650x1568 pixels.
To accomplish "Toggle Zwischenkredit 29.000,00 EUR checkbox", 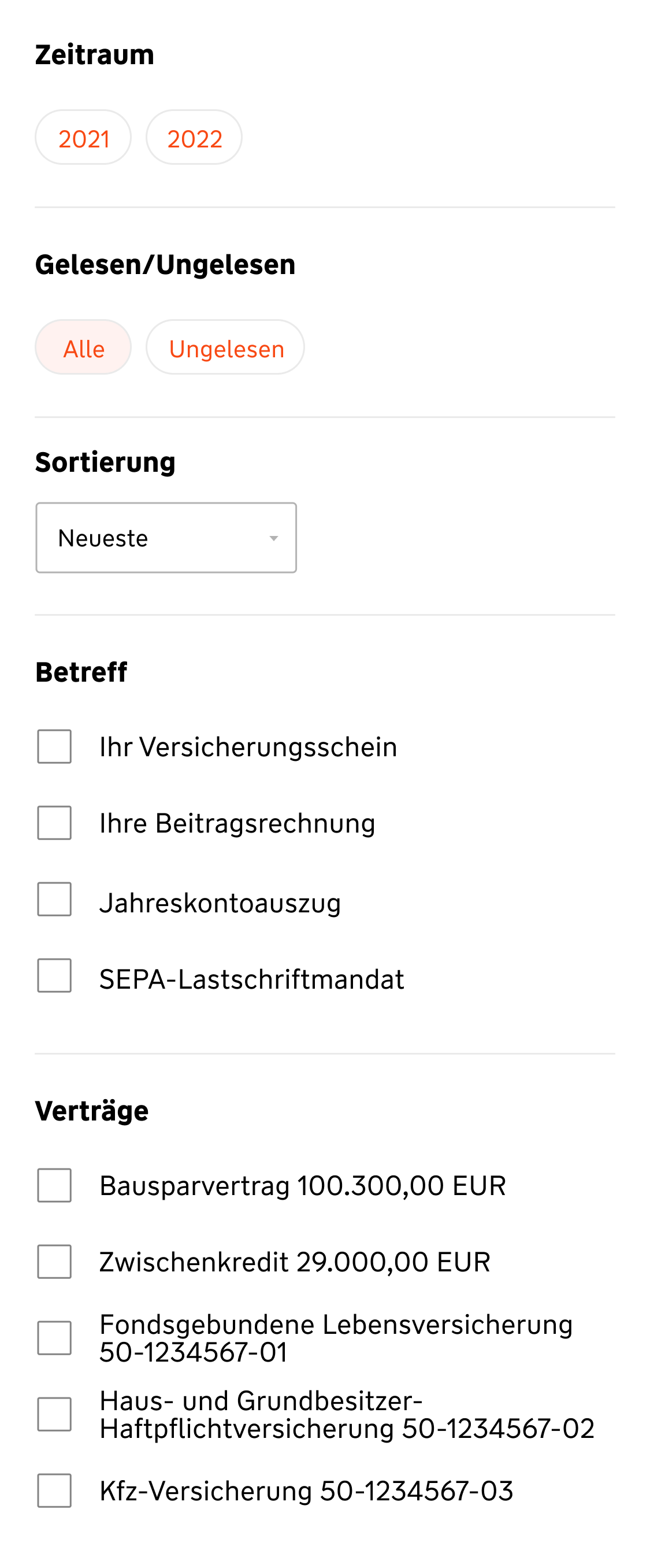I will click(x=55, y=1261).
